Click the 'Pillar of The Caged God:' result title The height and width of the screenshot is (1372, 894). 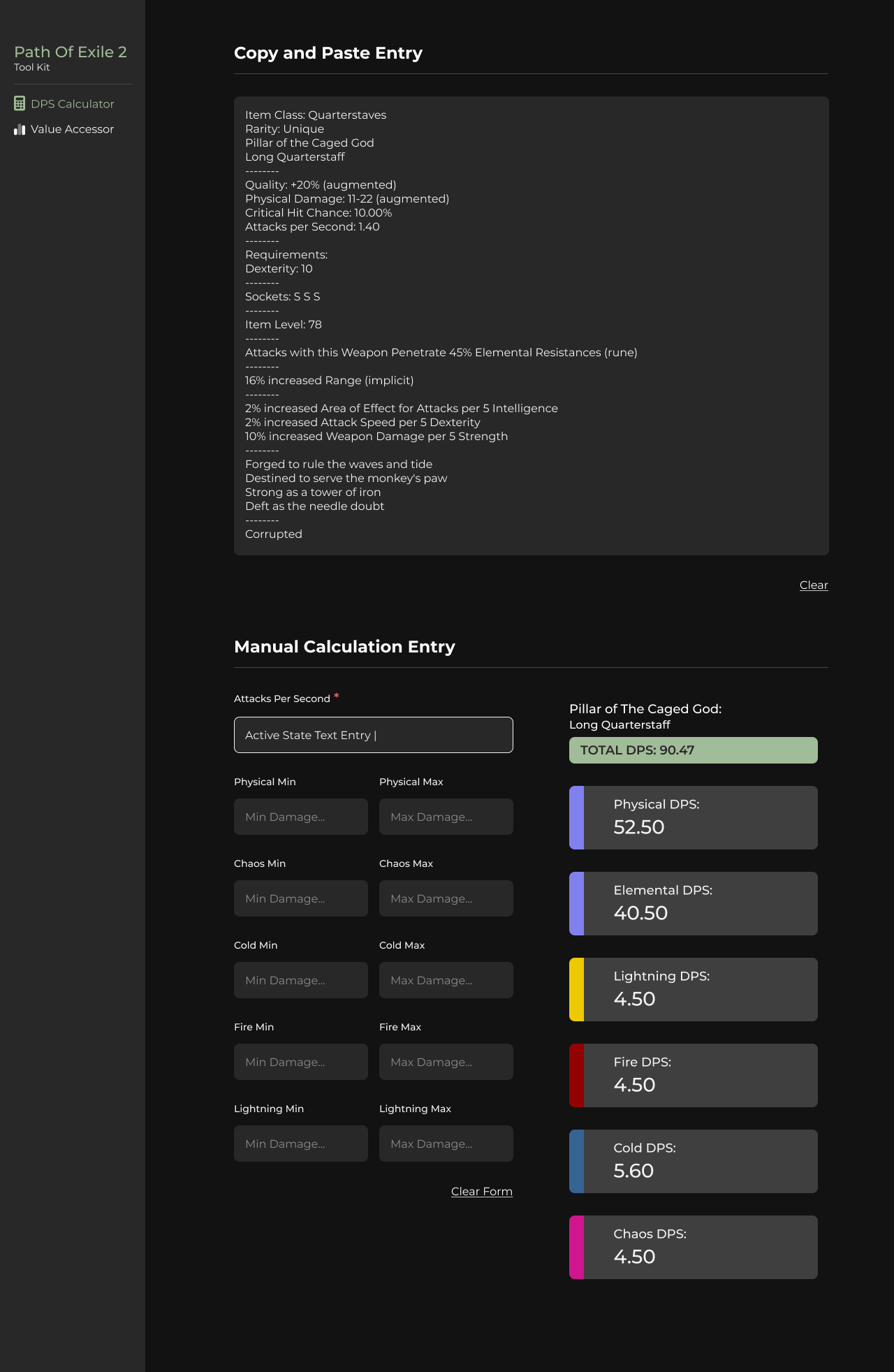[645, 708]
